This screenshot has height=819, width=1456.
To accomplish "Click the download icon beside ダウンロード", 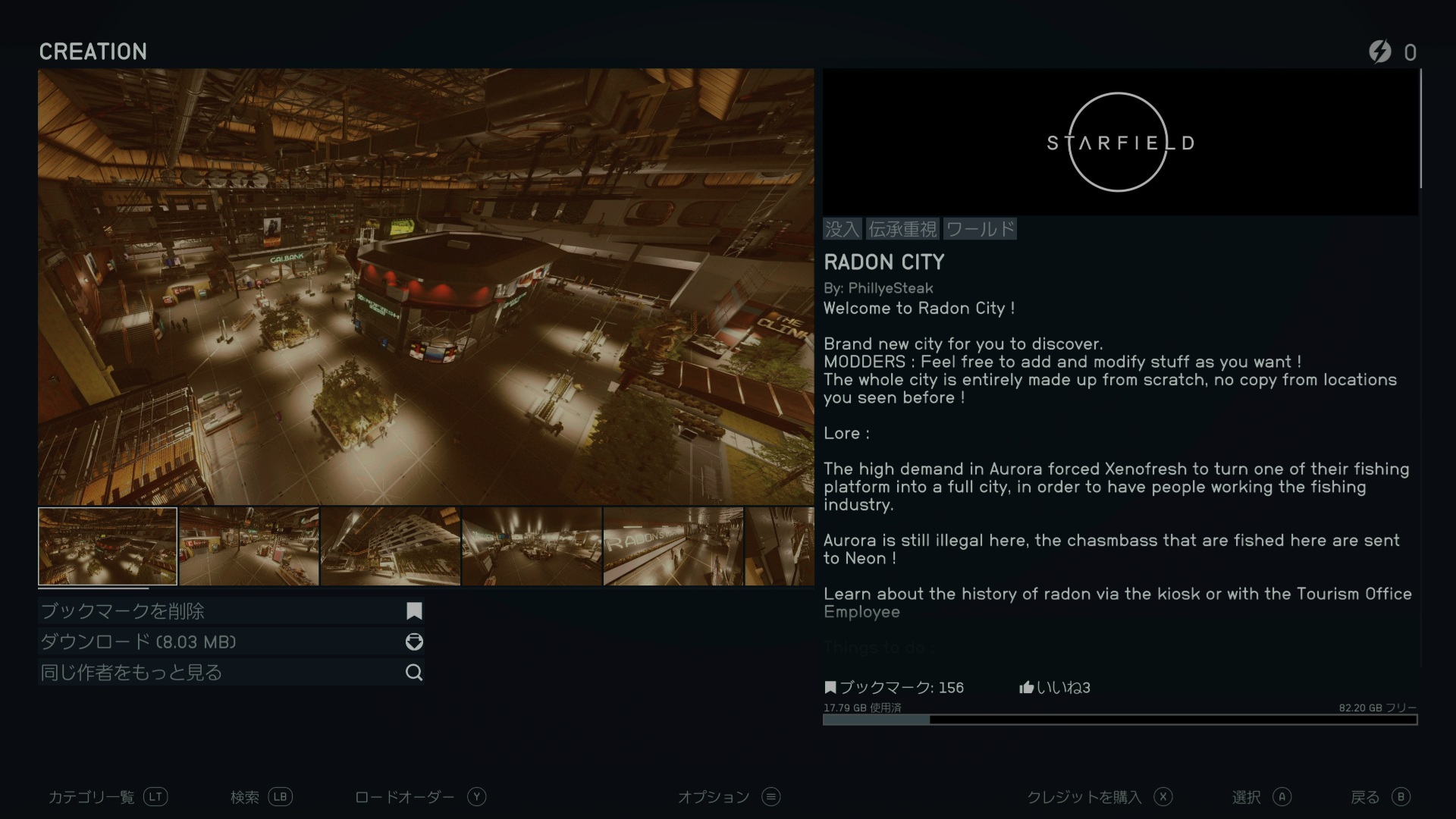I will (414, 642).
